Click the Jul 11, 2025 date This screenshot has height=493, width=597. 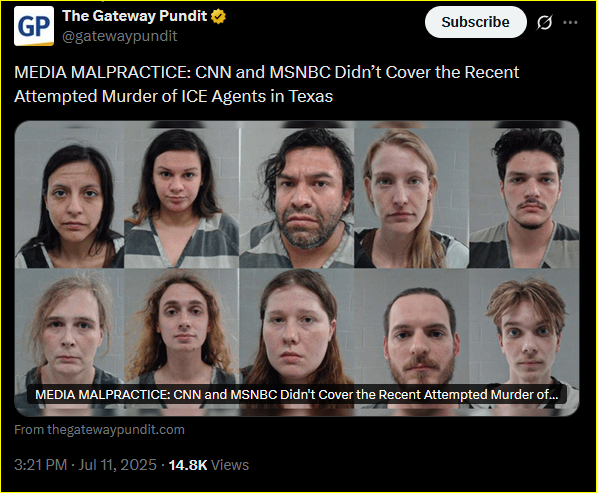point(117,465)
